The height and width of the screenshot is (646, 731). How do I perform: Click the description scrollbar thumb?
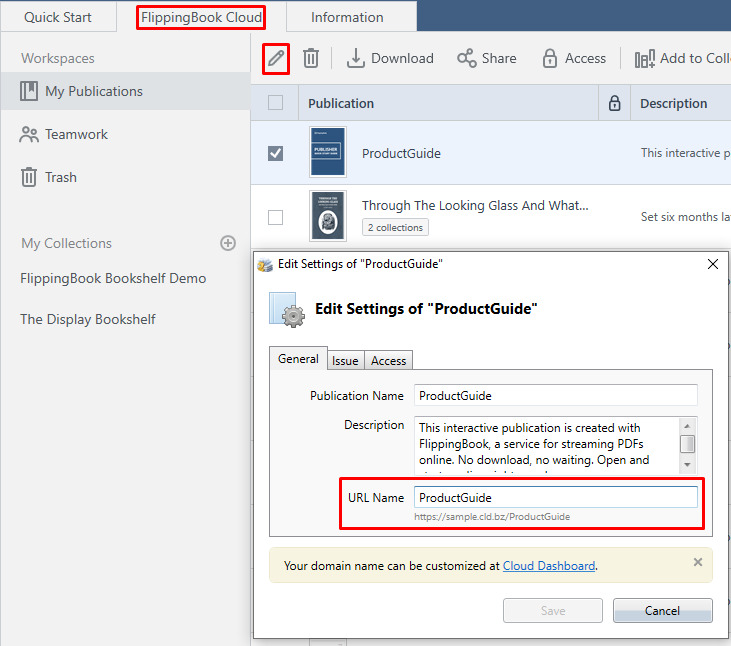[x=687, y=444]
